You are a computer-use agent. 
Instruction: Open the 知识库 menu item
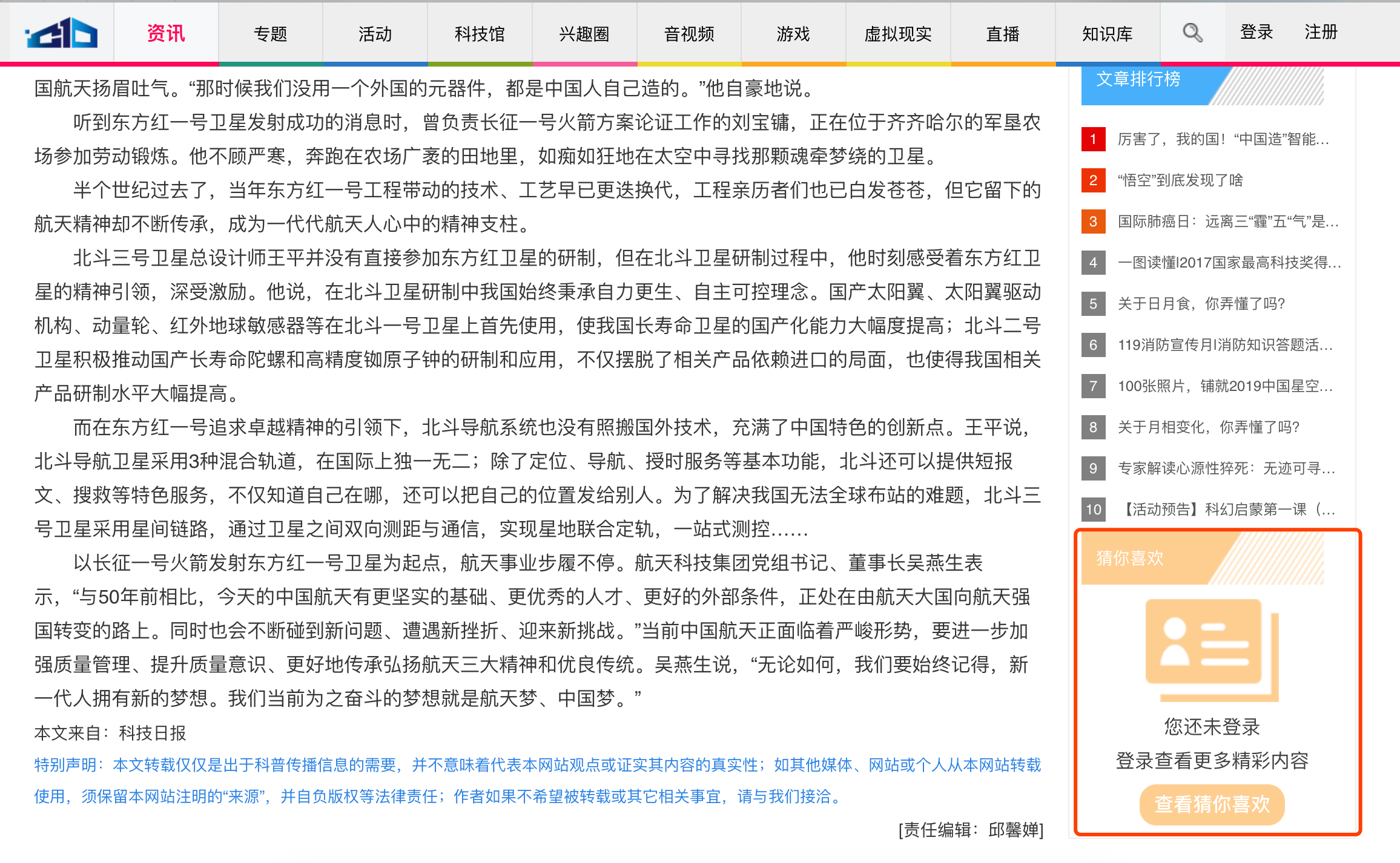point(1107,34)
